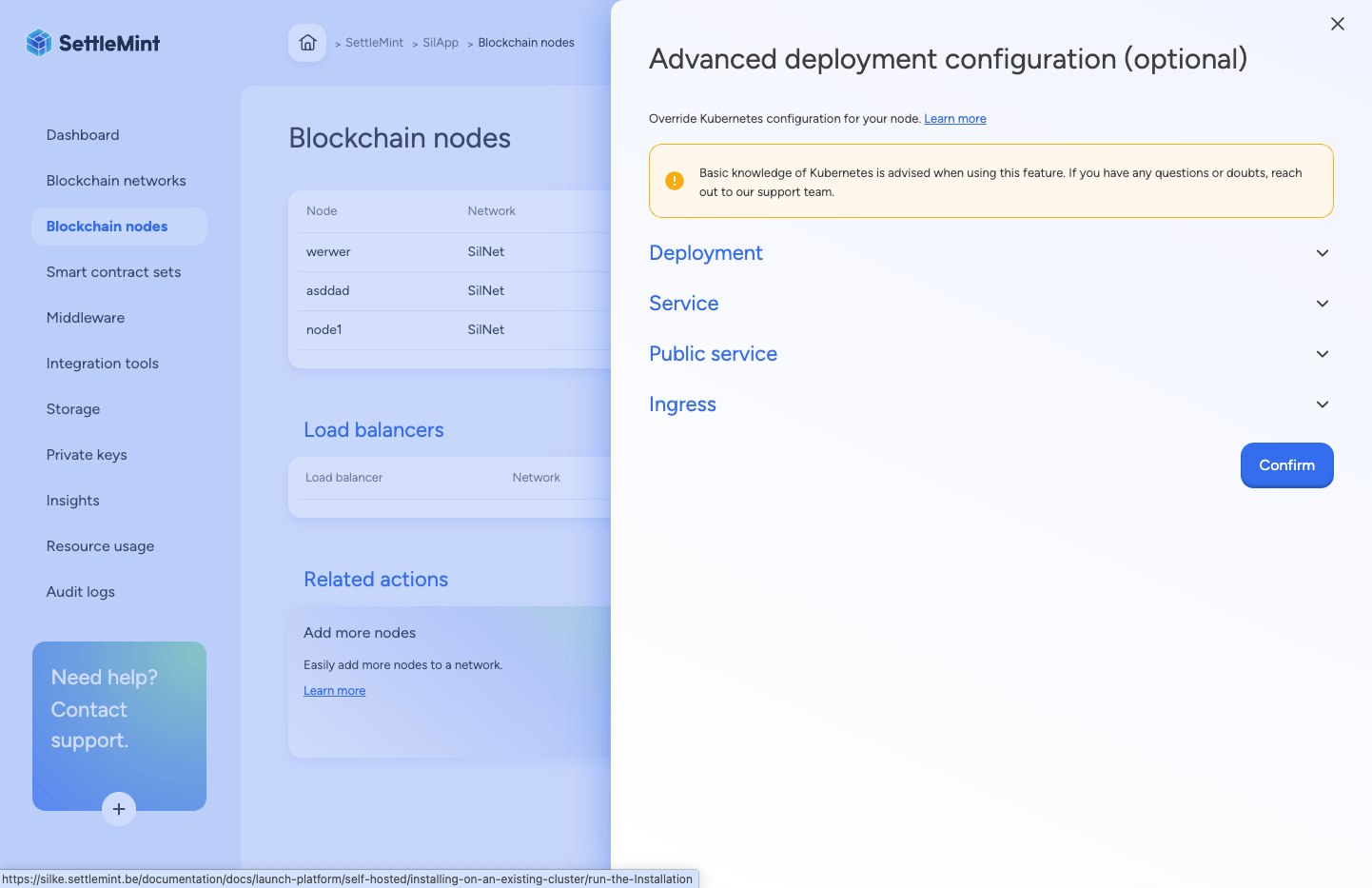Close the advanced deployment configuration panel
This screenshot has height=888, width=1372.
click(x=1337, y=24)
